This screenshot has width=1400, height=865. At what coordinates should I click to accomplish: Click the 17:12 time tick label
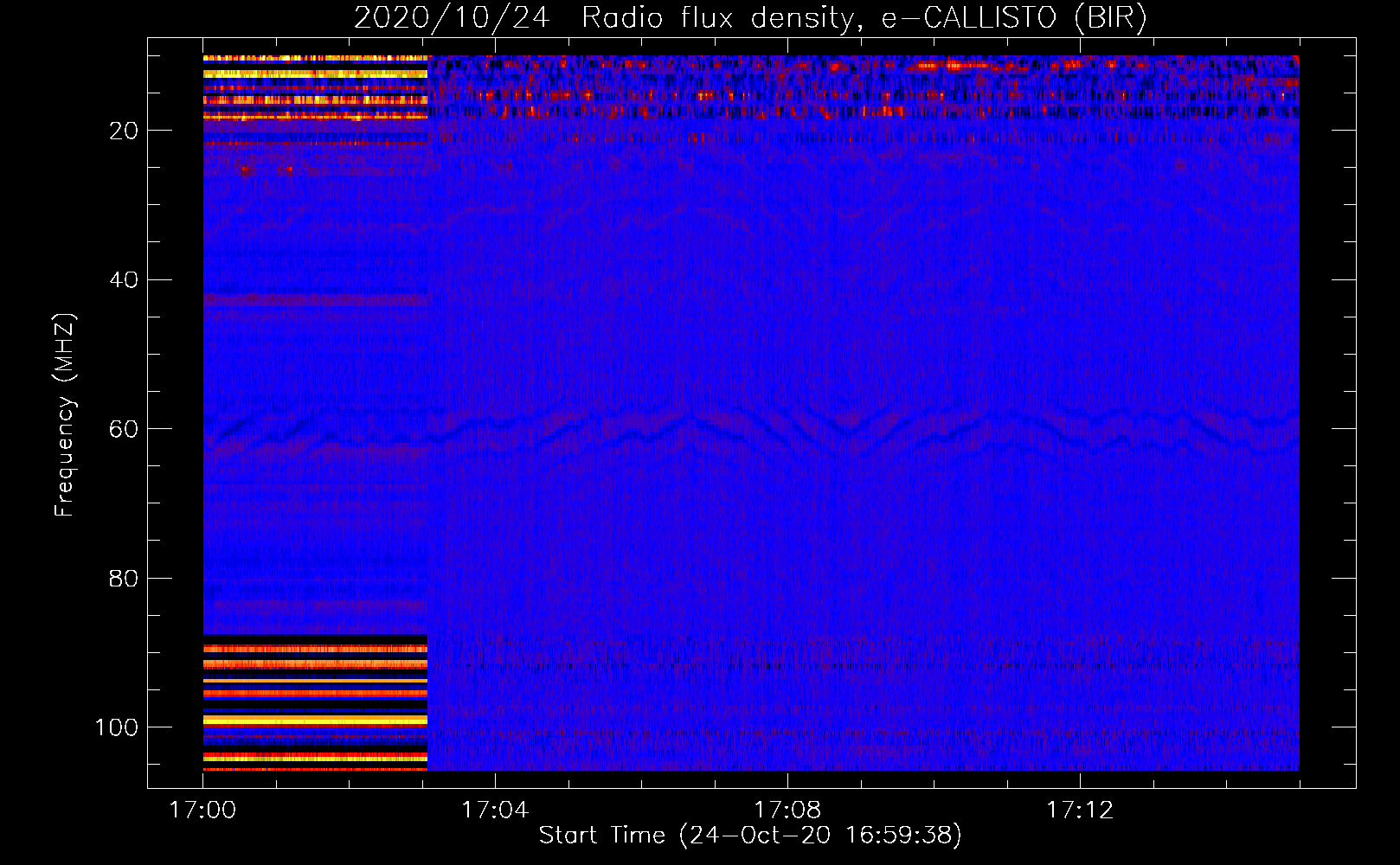pos(1080,811)
